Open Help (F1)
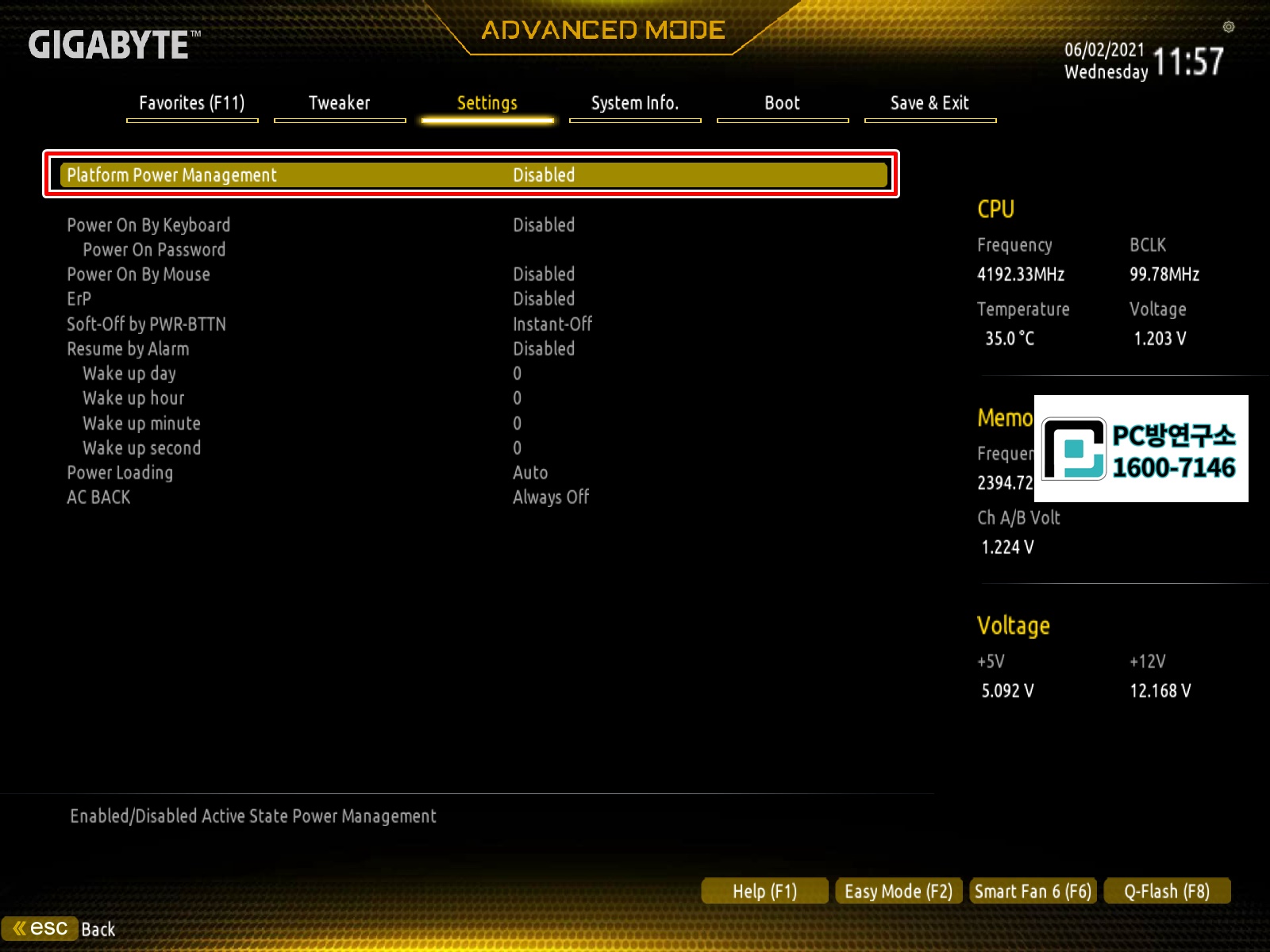 click(765, 891)
